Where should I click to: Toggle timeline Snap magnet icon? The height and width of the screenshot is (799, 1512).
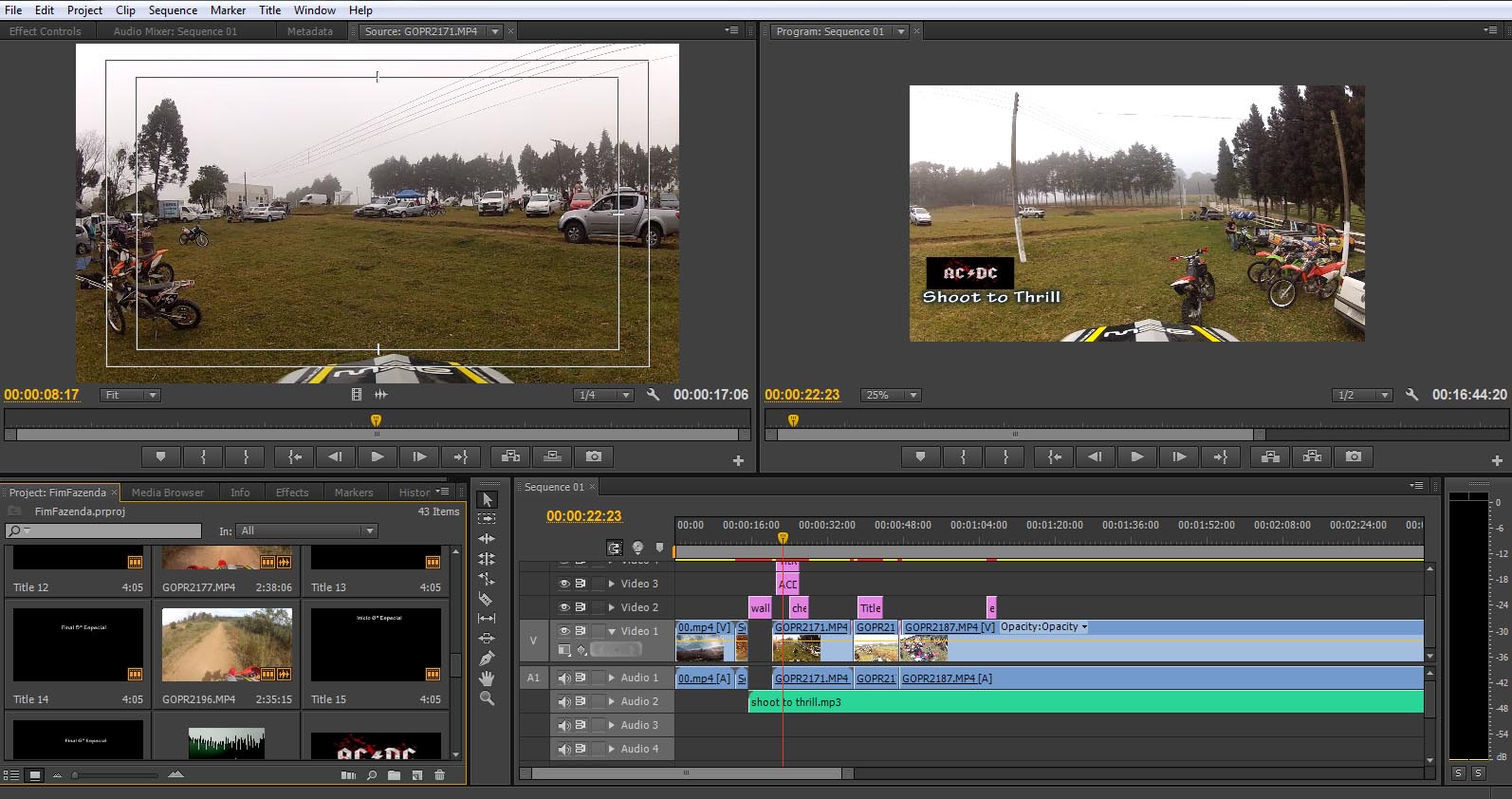(615, 548)
